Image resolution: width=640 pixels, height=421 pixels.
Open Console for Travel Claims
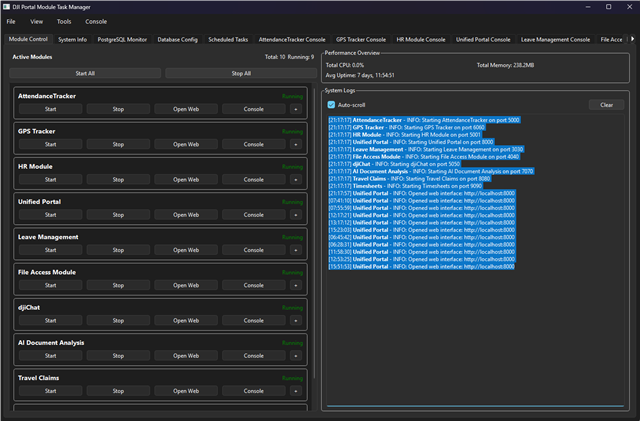253,391
